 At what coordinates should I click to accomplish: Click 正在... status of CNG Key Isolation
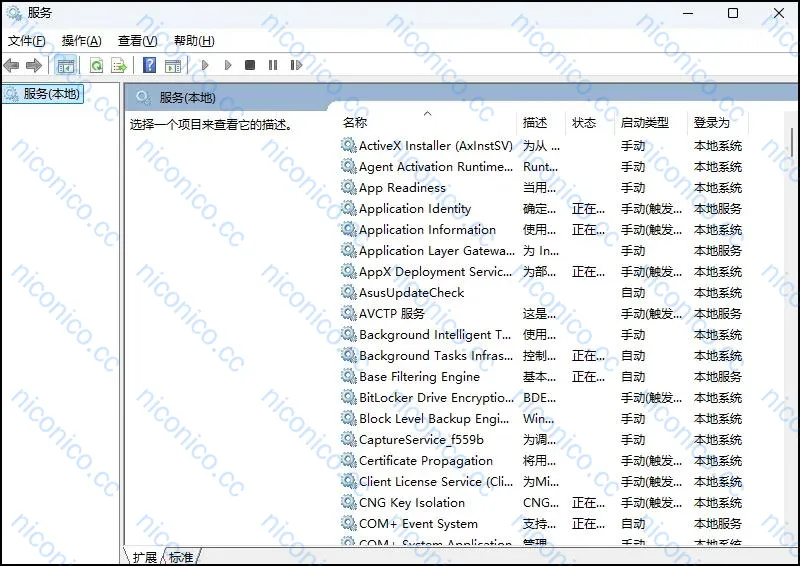[588, 502]
